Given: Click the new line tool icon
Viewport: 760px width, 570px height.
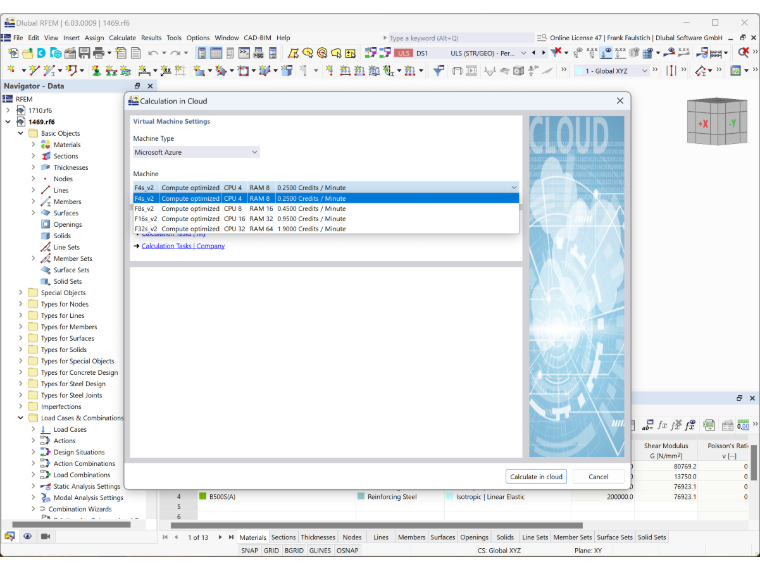Looking at the screenshot, I should (x=34, y=71).
